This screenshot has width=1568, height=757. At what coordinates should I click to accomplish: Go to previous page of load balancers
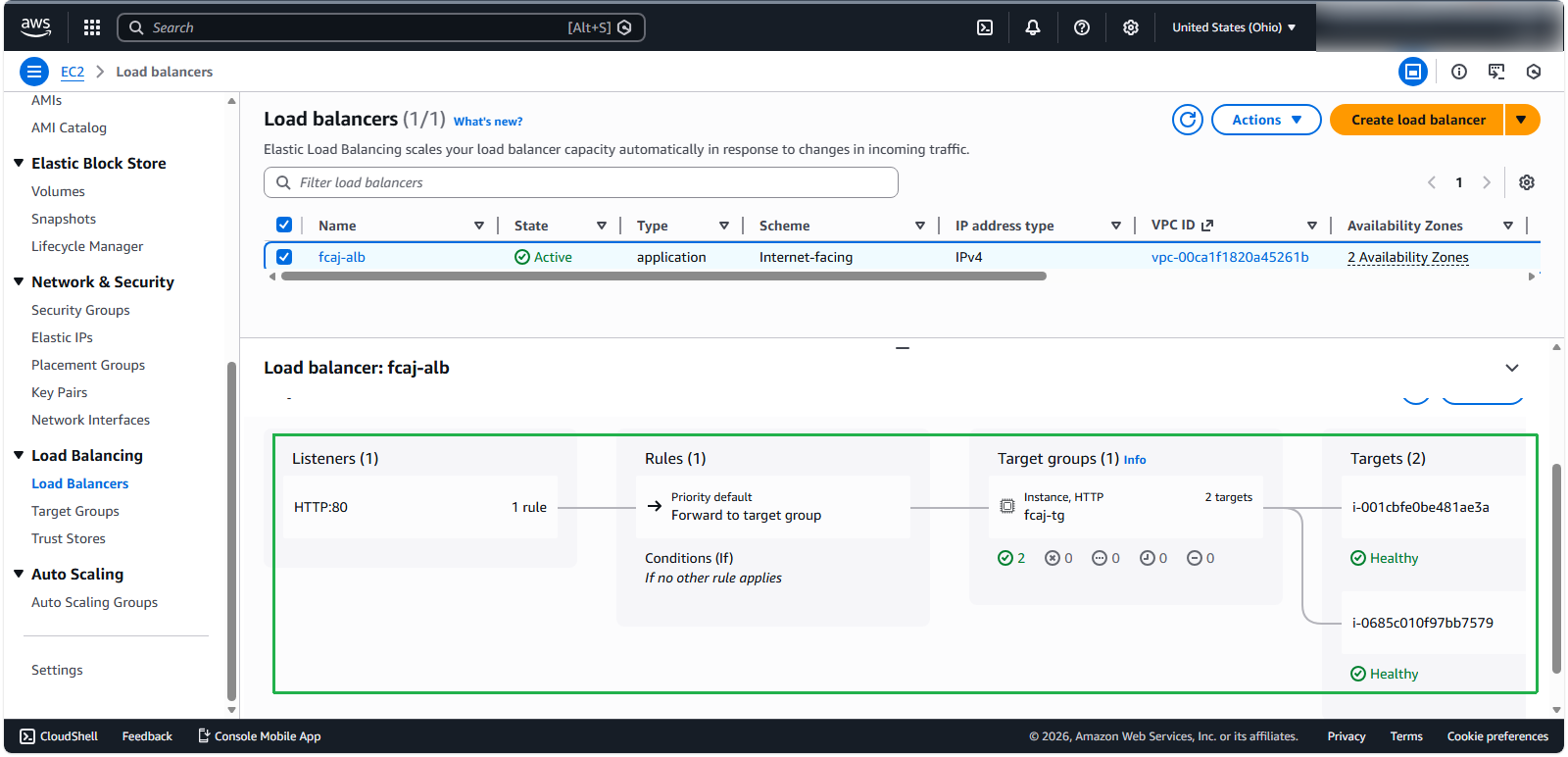coord(1432,182)
